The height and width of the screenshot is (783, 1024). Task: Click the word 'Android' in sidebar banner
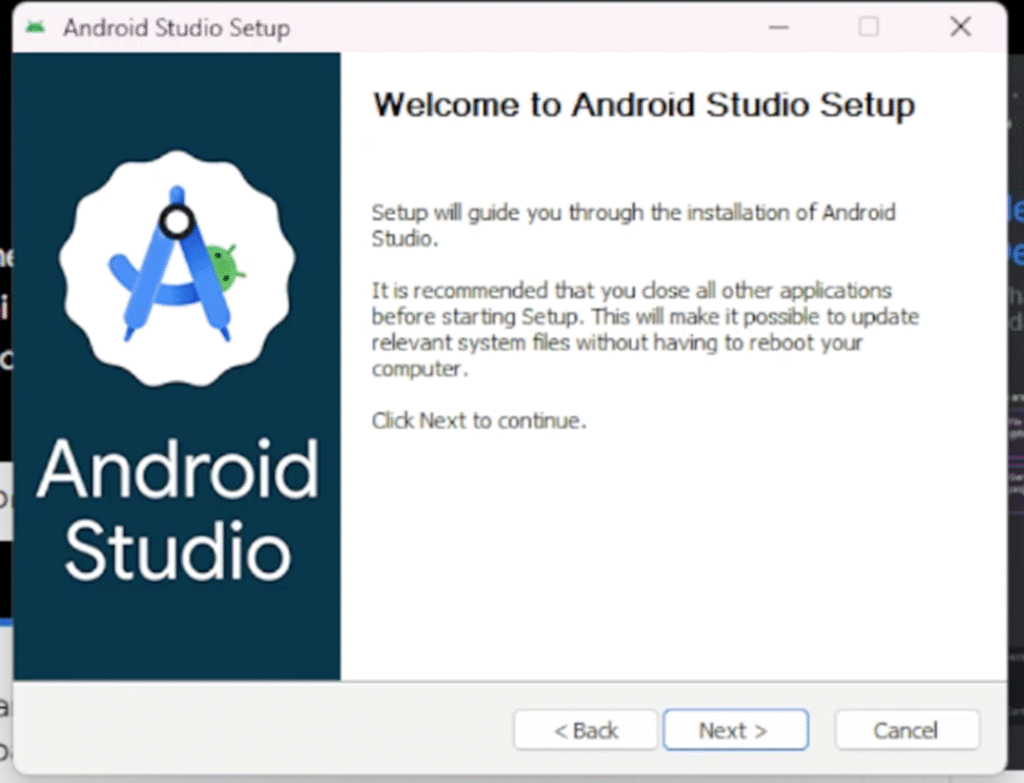[177, 470]
